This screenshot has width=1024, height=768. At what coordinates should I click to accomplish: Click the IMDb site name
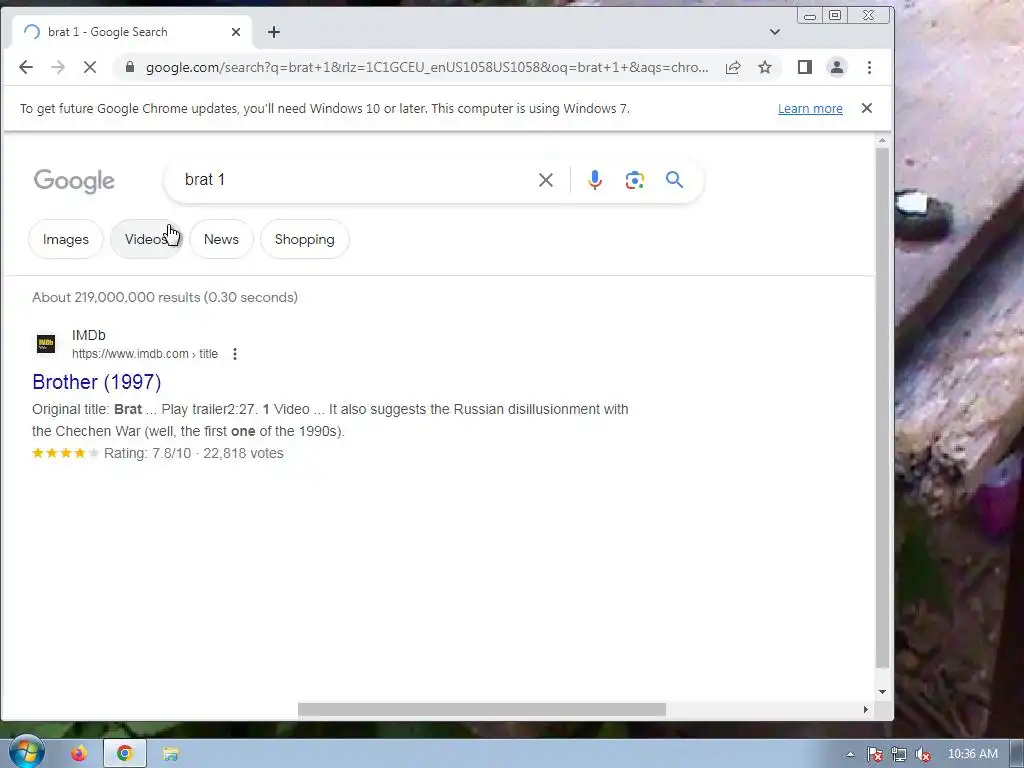click(89, 335)
